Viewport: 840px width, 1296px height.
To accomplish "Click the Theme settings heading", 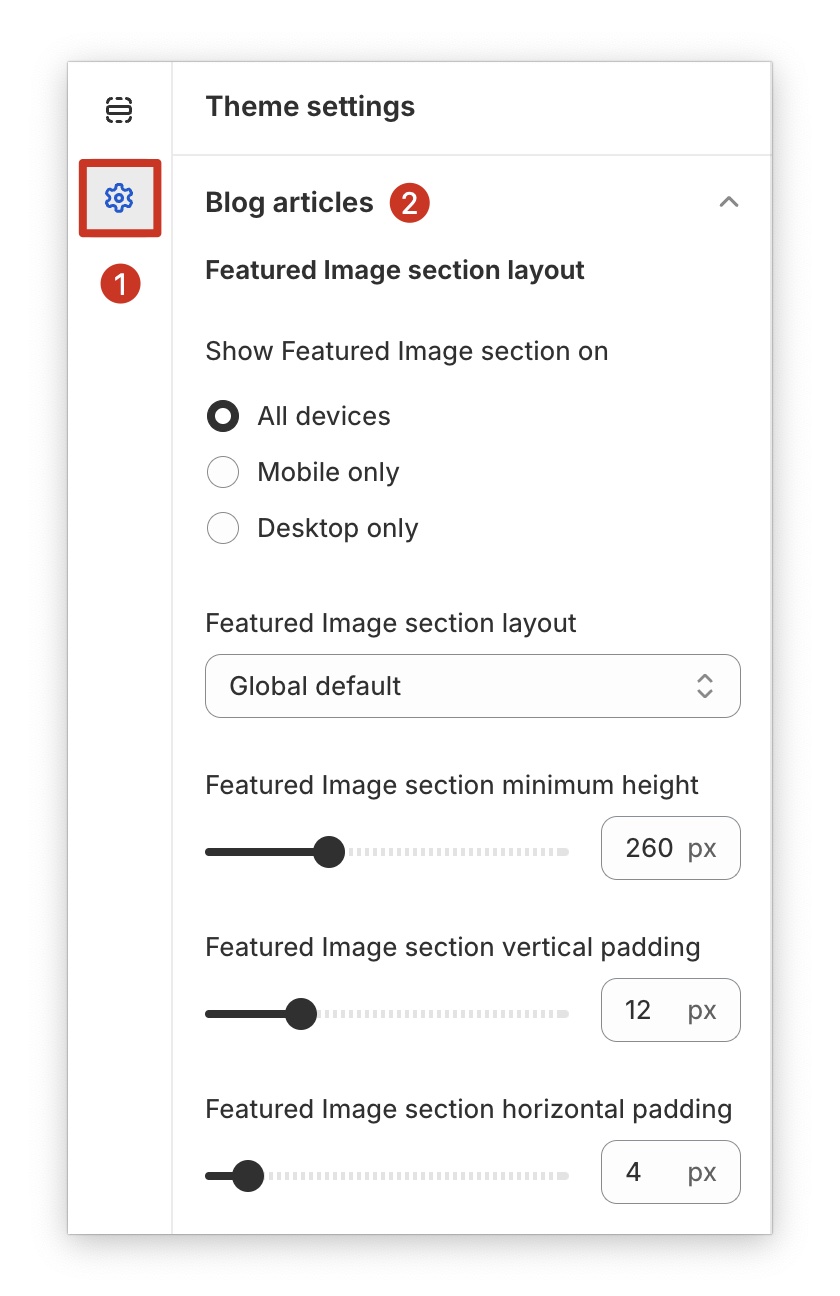I will click(x=310, y=106).
